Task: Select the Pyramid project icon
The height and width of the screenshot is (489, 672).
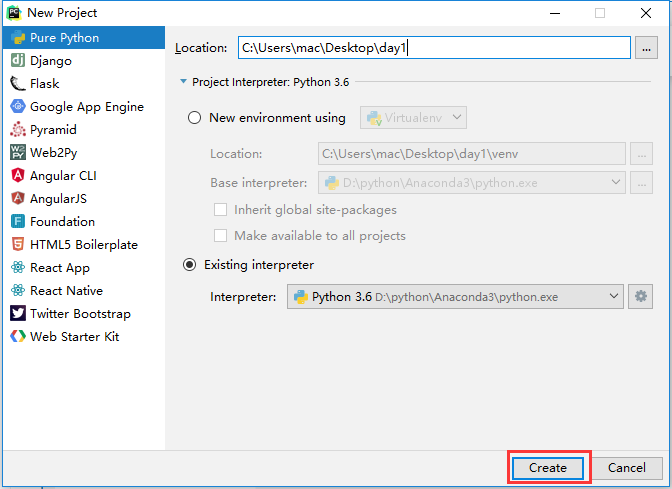Action: (x=17, y=130)
